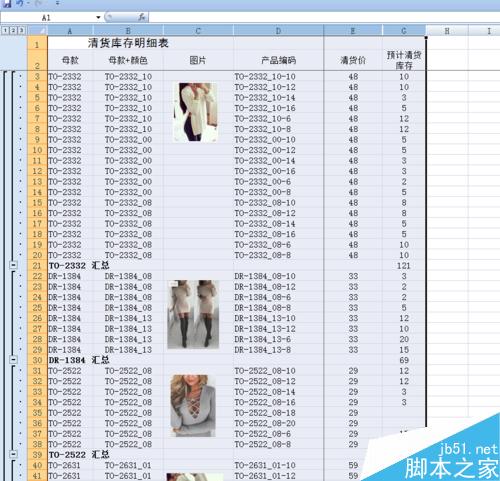Click the Undo arrow icon
This screenshot has width=500, height=481.
tap(21, 3)
